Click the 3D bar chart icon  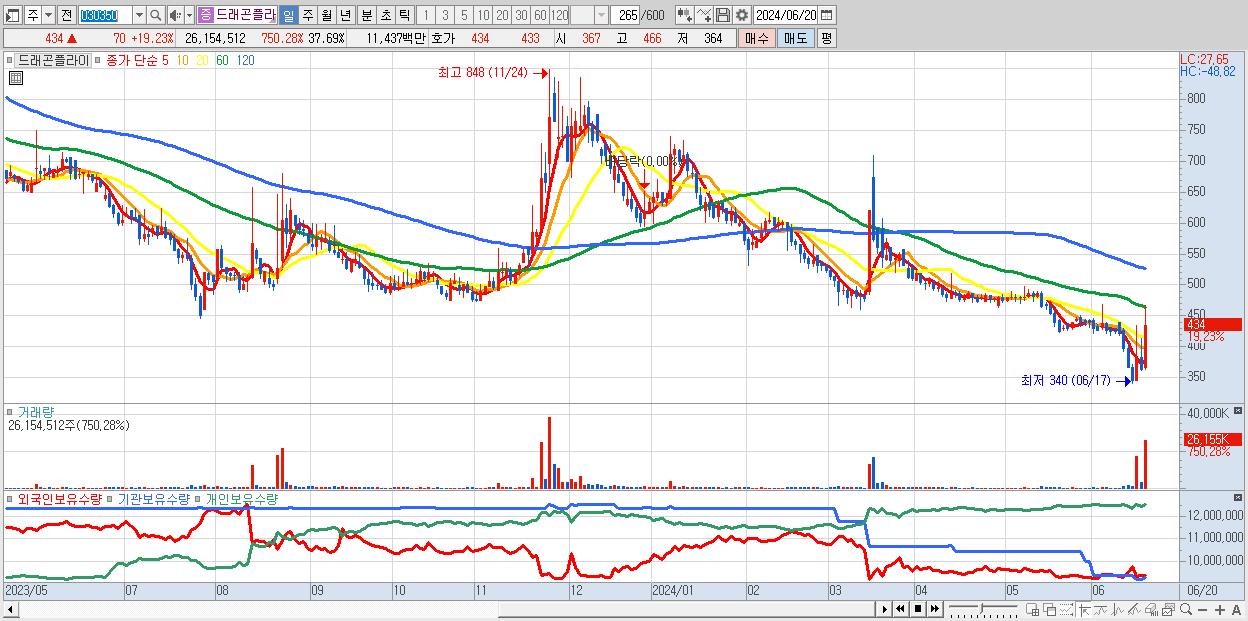coord(1151,609)
